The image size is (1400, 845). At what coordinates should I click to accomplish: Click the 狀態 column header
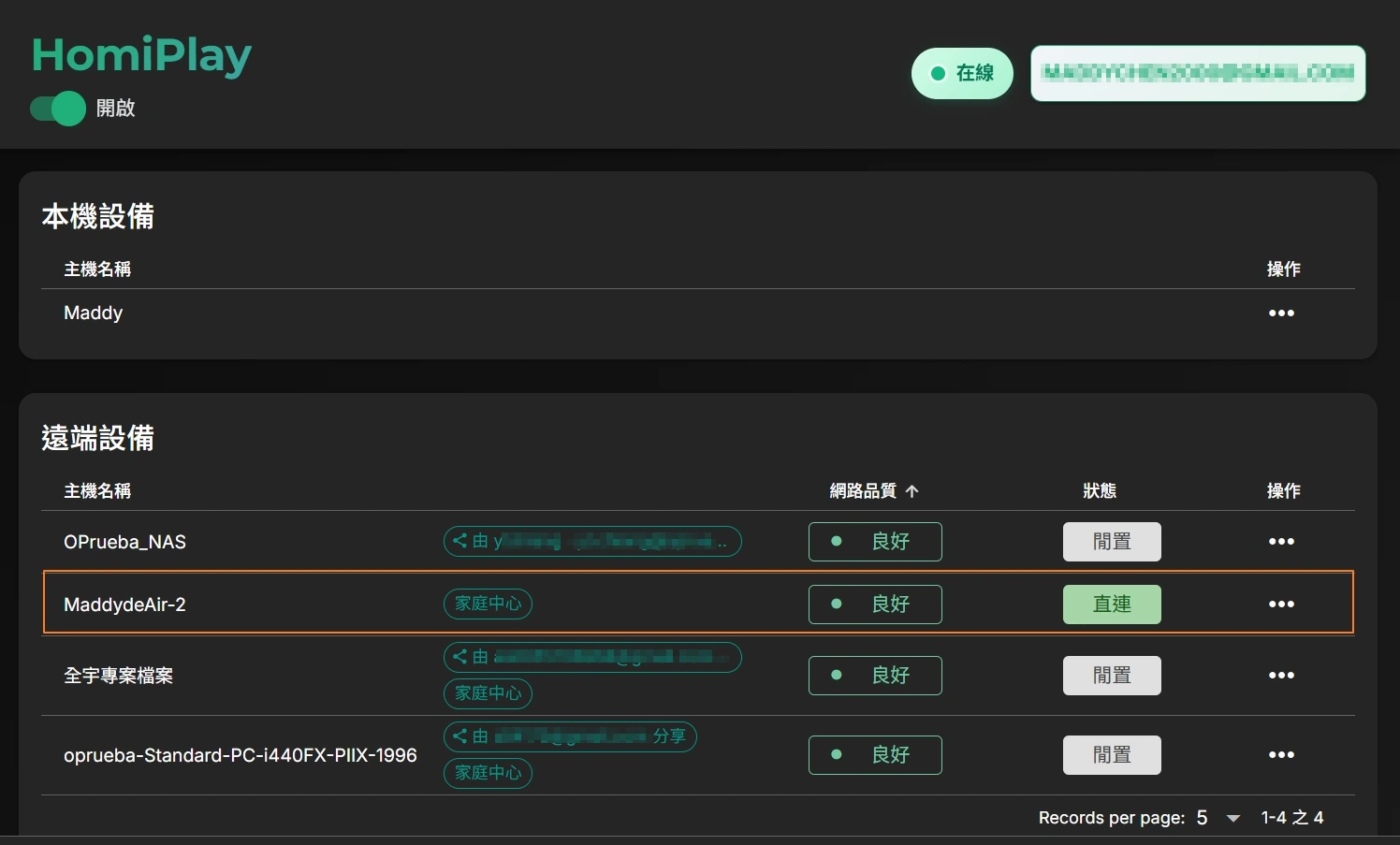(x=1100, y=491)
